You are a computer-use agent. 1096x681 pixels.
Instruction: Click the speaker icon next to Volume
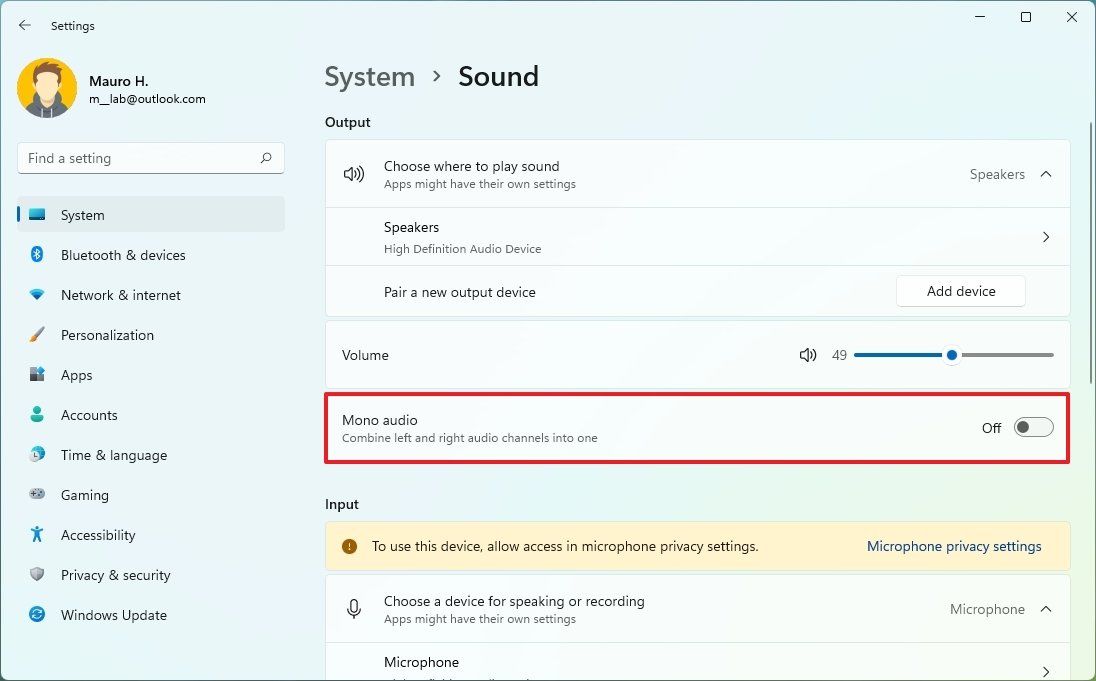[808, 355]
